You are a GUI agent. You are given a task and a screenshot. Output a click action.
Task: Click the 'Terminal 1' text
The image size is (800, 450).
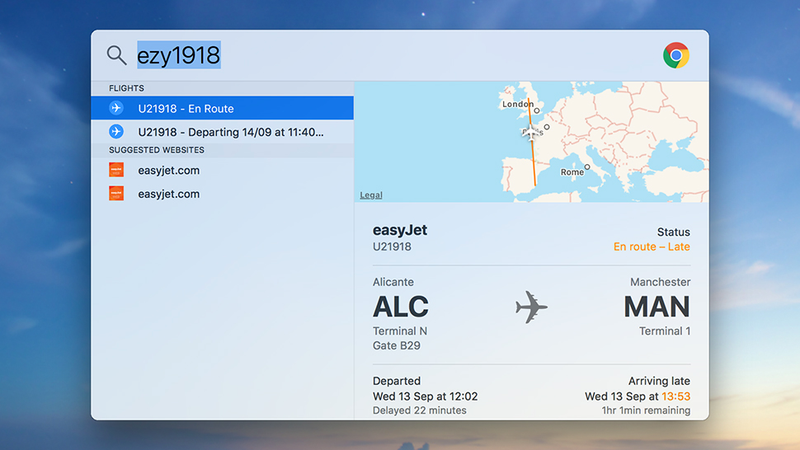(x=665, y=331)
